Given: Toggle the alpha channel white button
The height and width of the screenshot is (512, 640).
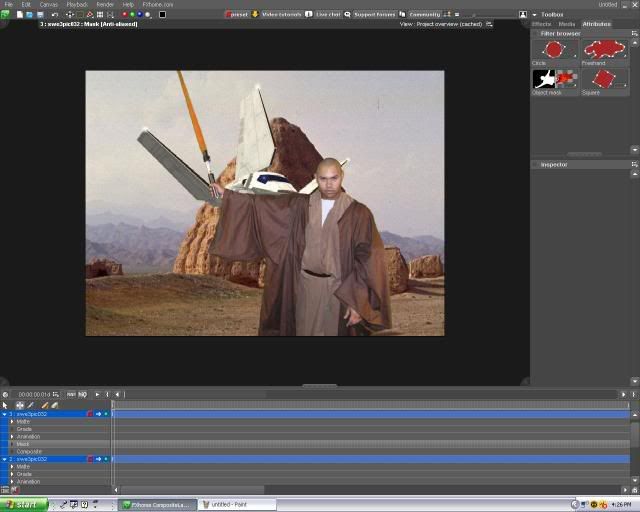Looking at the screenshot, I should click(148, 15).
